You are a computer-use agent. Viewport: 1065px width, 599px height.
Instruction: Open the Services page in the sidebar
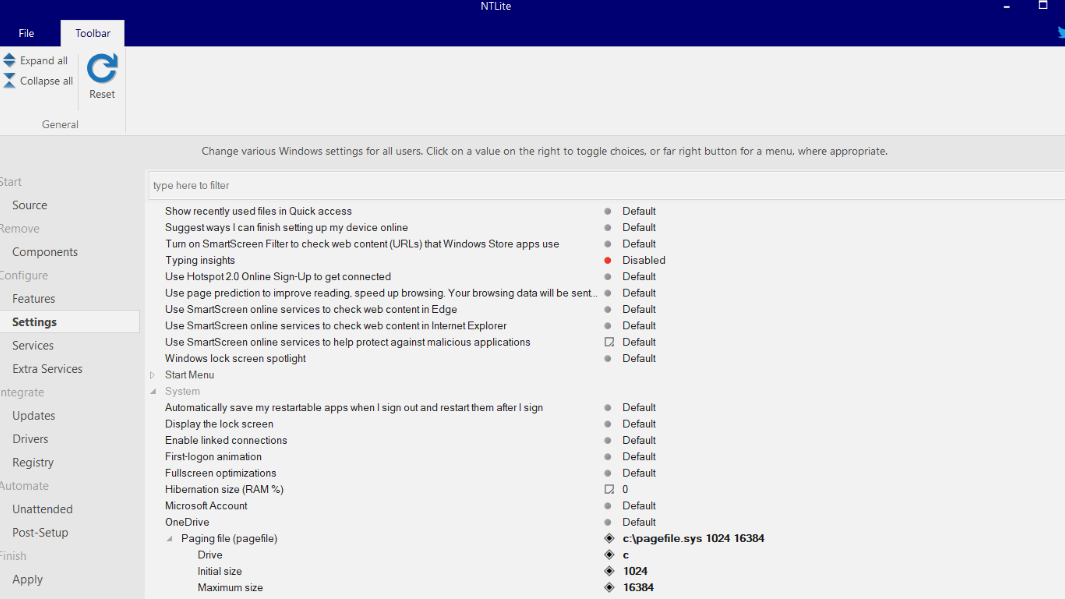coord(33,346)
